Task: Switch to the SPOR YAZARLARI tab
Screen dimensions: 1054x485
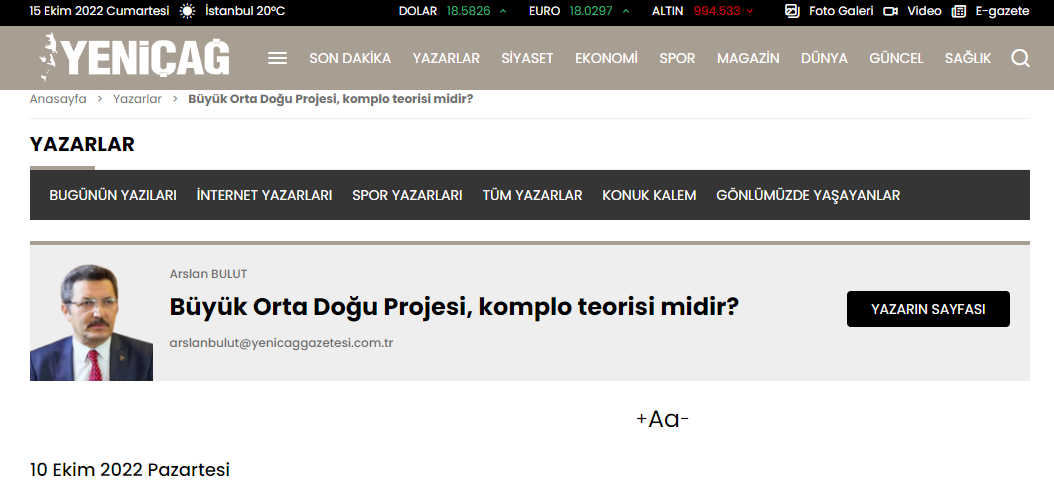Action: click(407, 195)
